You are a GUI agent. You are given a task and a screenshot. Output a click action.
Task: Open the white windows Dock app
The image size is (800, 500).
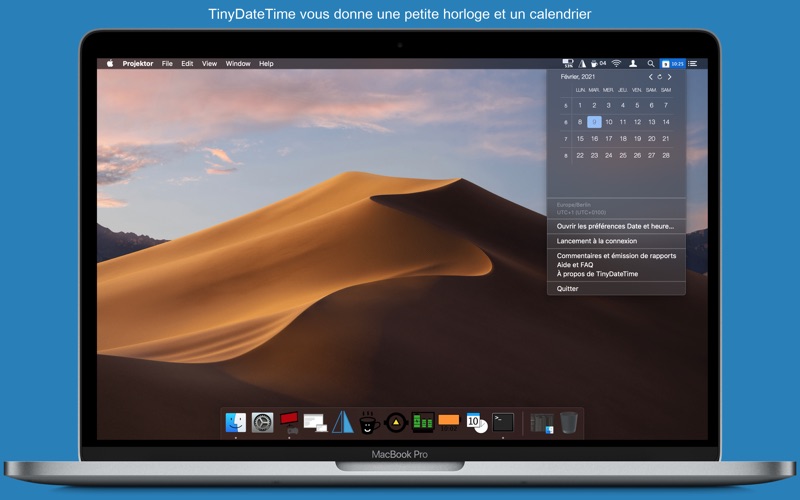point(315,422)
